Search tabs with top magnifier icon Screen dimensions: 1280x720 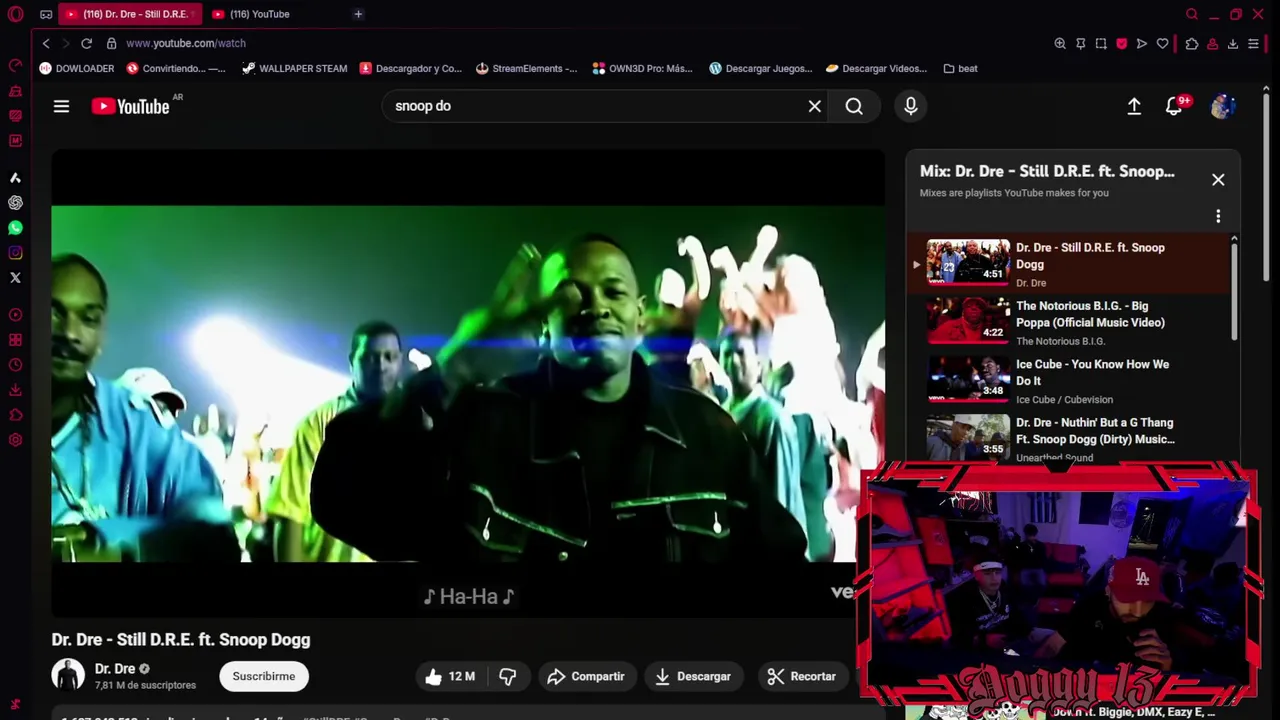pos(1192,14)
